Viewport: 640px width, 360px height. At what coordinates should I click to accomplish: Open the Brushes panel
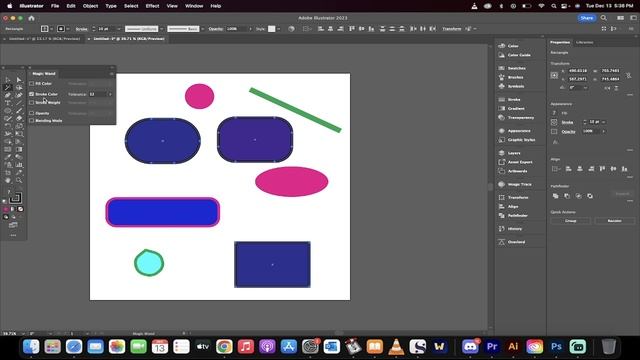pos(511,77)
